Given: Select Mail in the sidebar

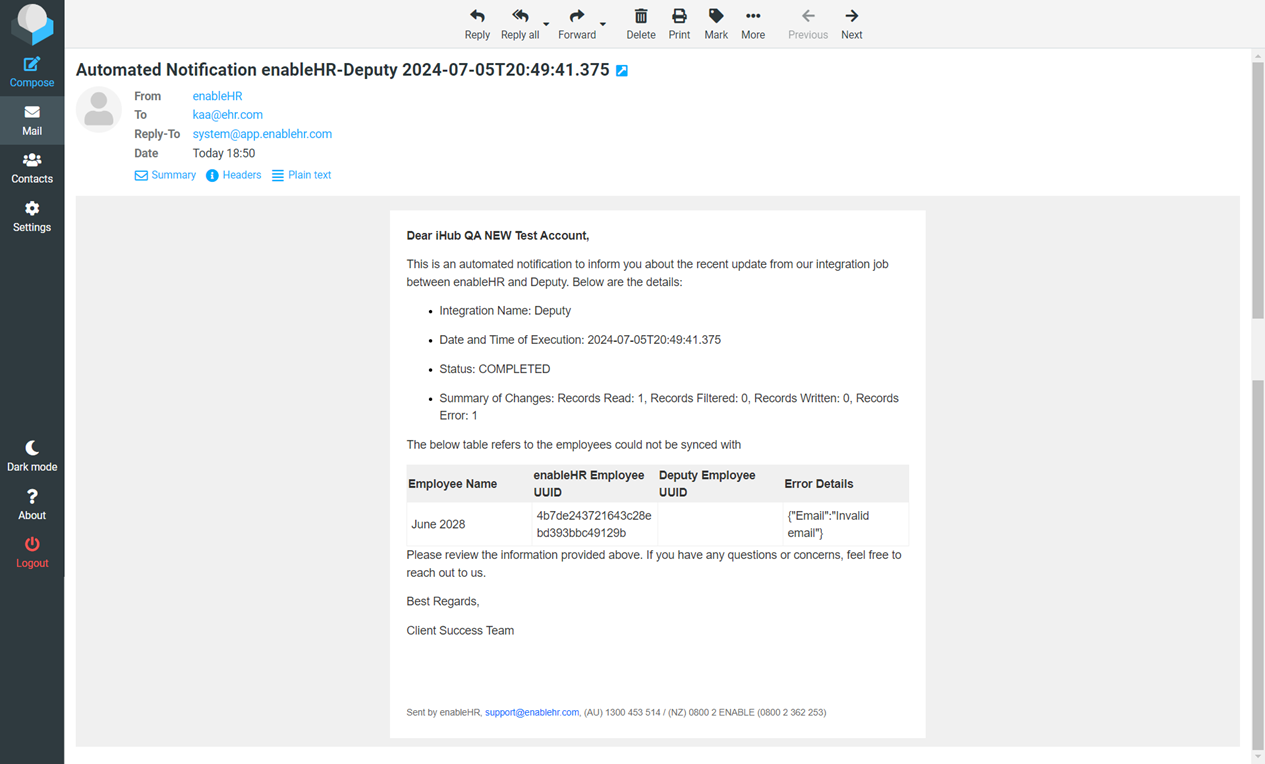Looking at the screenshot, I should click(32, 120).
